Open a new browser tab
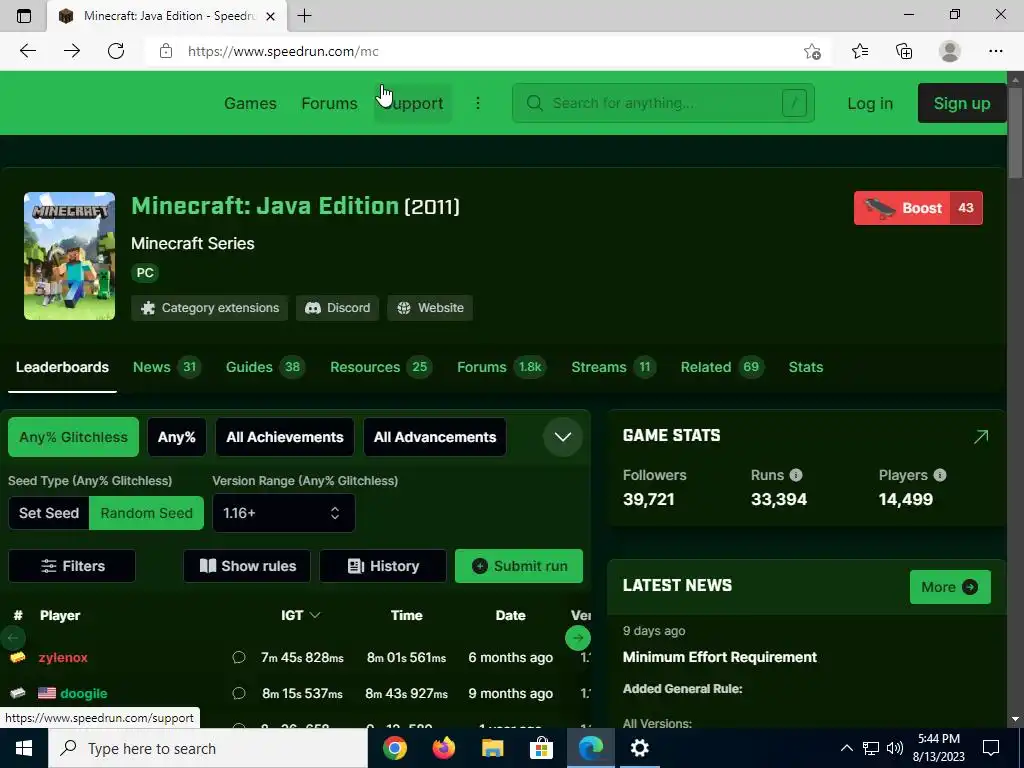 click(x=304, y=16)
